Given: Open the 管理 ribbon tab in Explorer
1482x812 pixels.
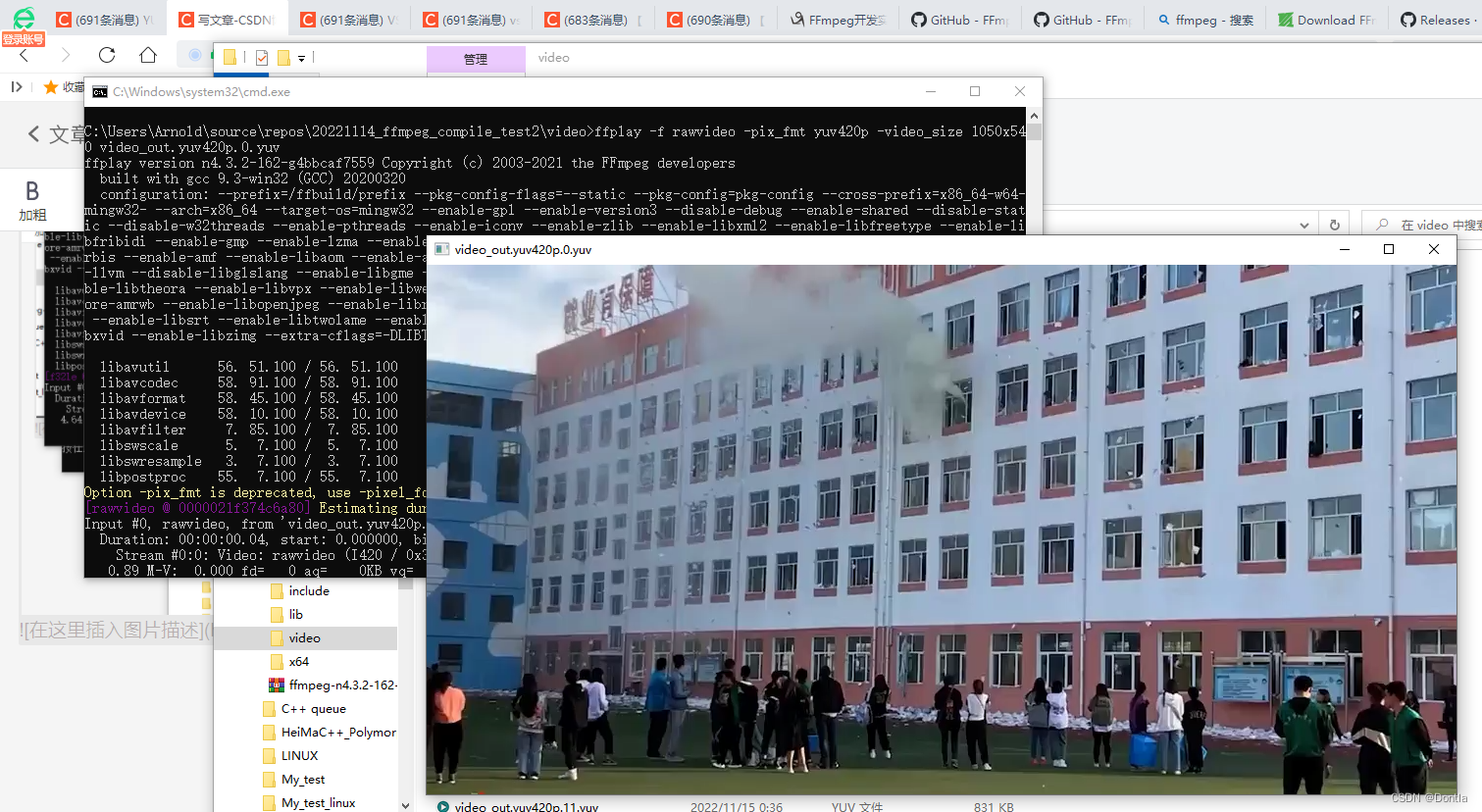Looking at the screenshot, I should (x=476, y=59).
